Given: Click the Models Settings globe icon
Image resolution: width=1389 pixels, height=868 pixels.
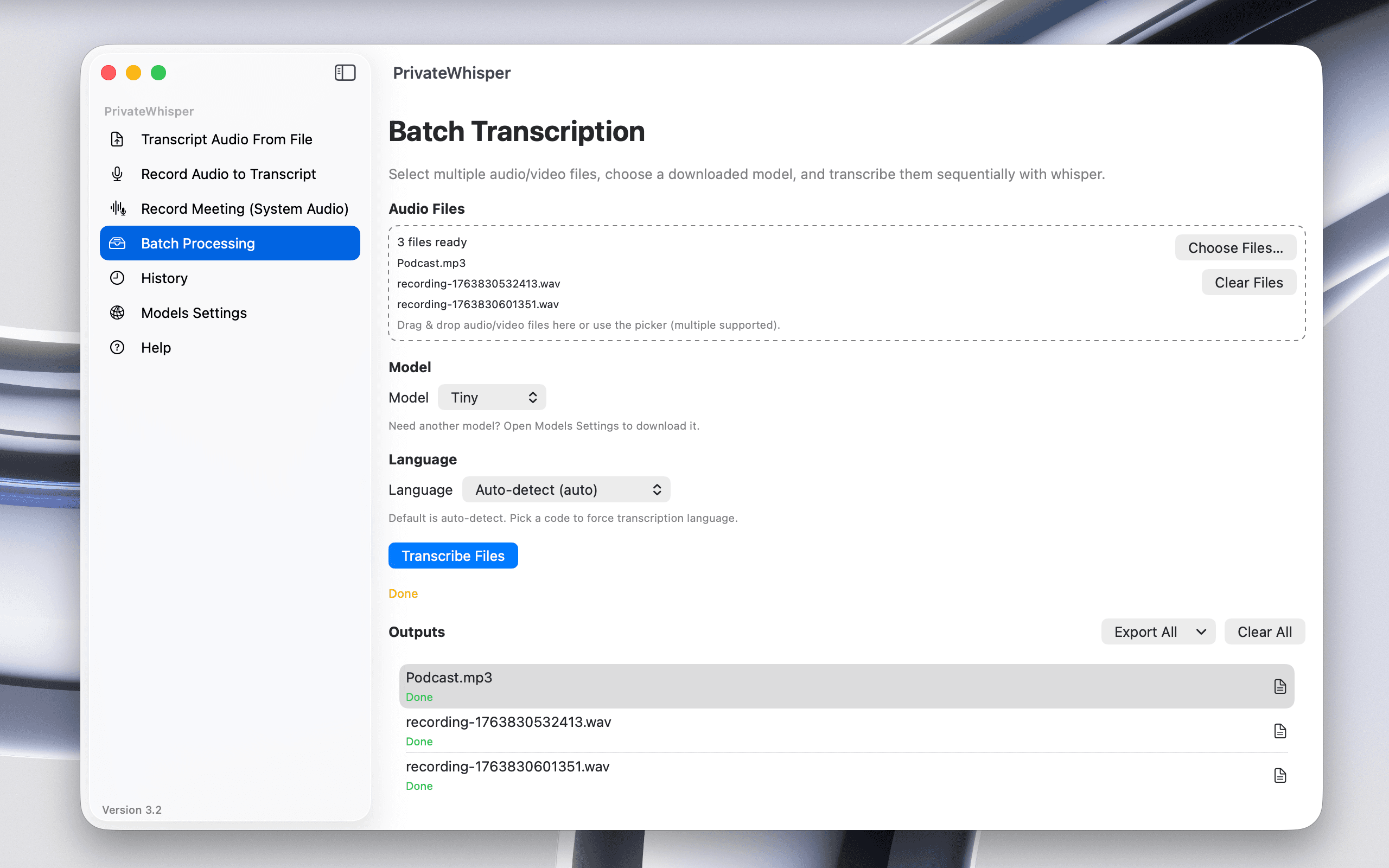Looking at the screenshot, I should tap(117, 313).
